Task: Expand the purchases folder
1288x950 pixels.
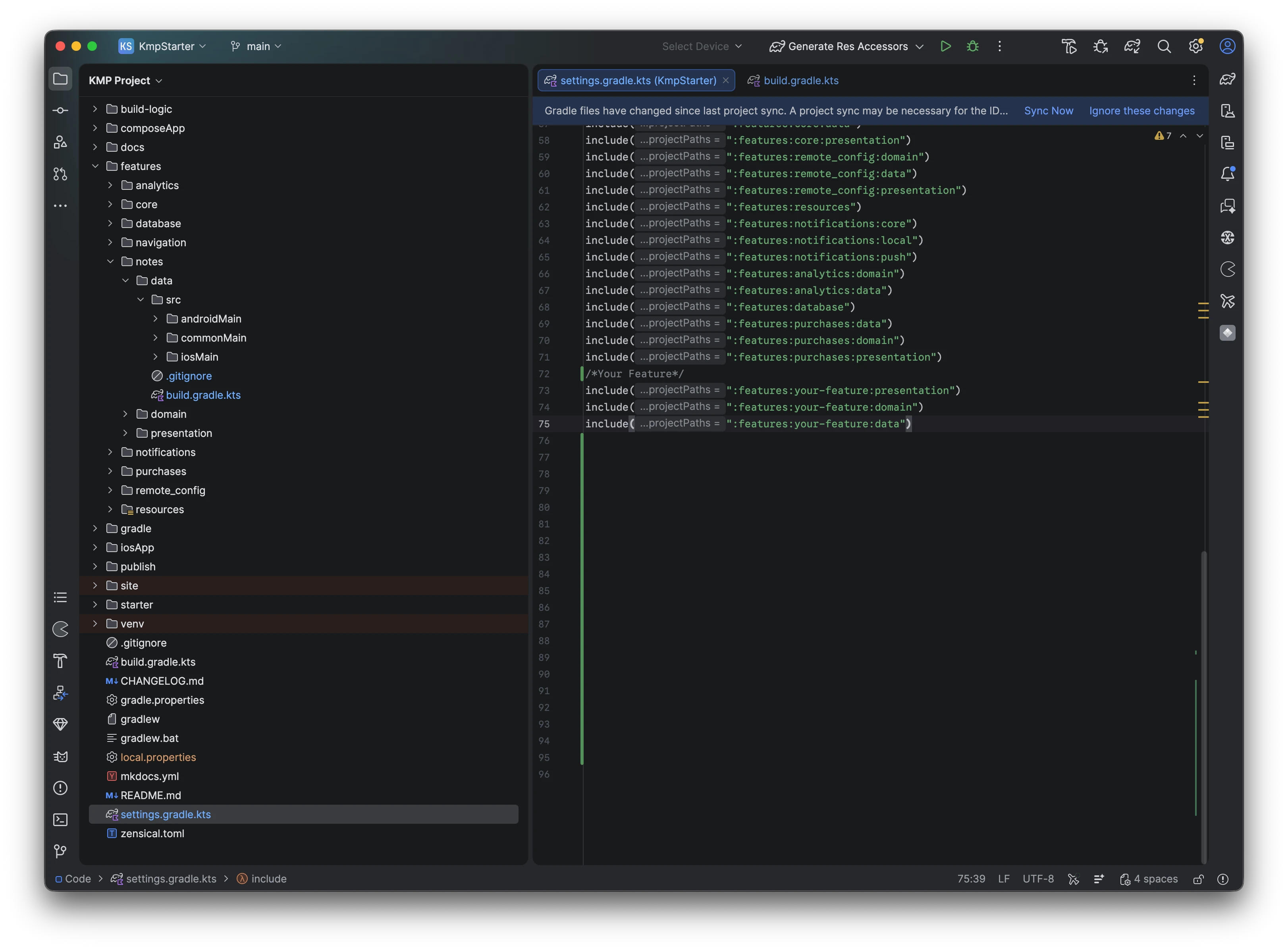Action: tap(110, 471)
